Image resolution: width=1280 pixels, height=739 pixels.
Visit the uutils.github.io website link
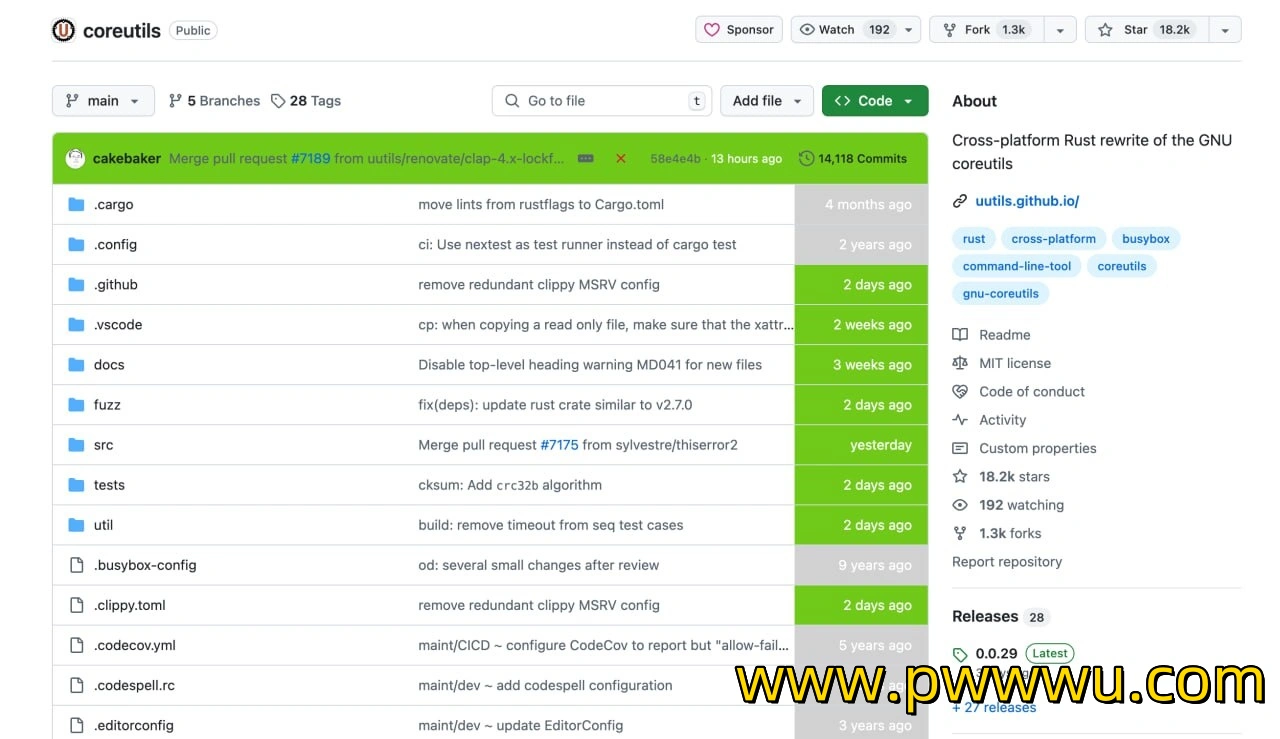tap(1027, 201)
